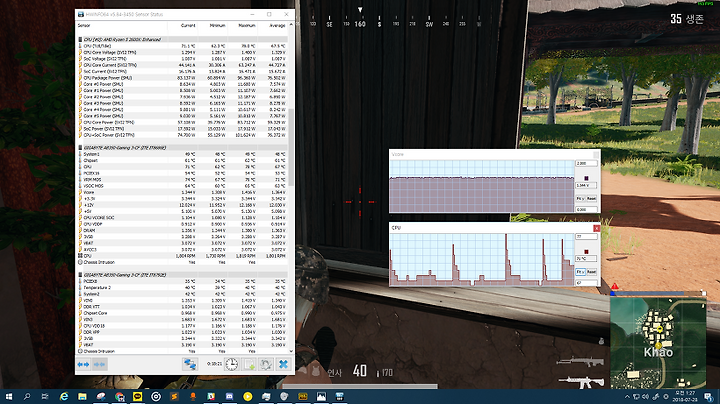Image resolution: width=720 pixels, height=404 pixels.
Task: Select the Chipset temperature sensor row
Action: pyautogui.click(x=182, y=161)
